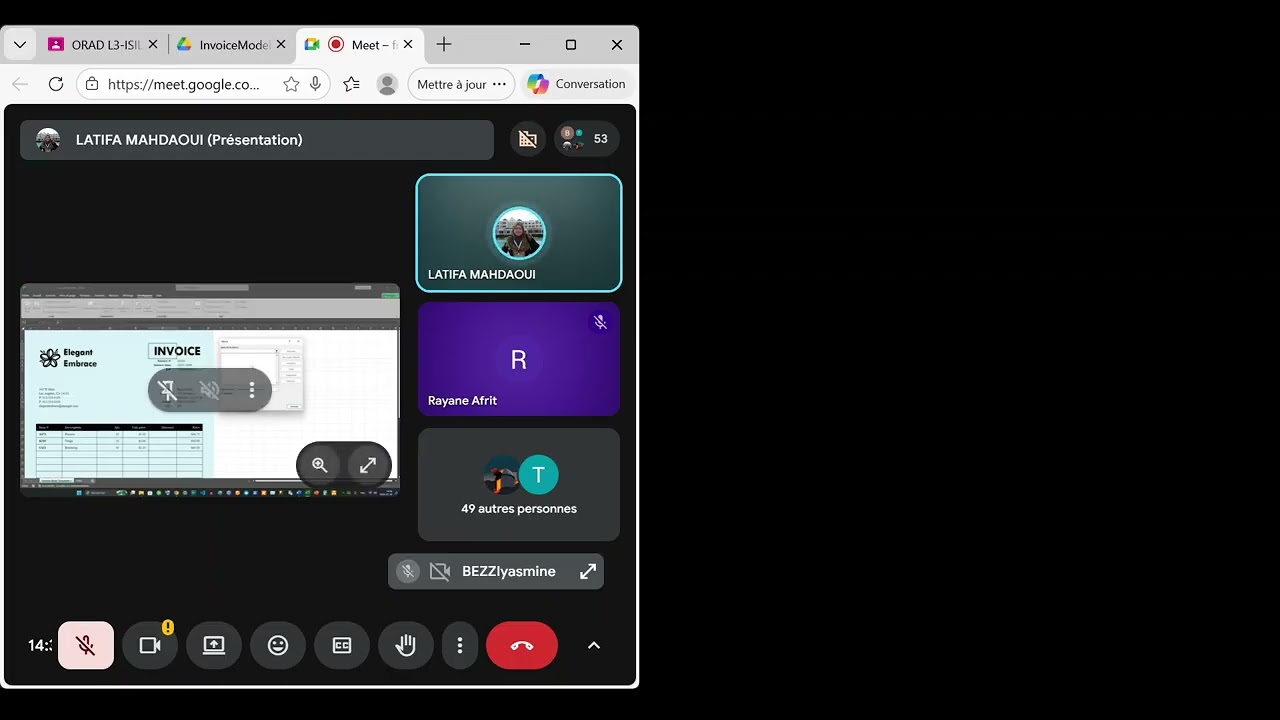Click the shared invoice presentation
The height and width of the screenshot is (720, 1280).
point(210,390)
